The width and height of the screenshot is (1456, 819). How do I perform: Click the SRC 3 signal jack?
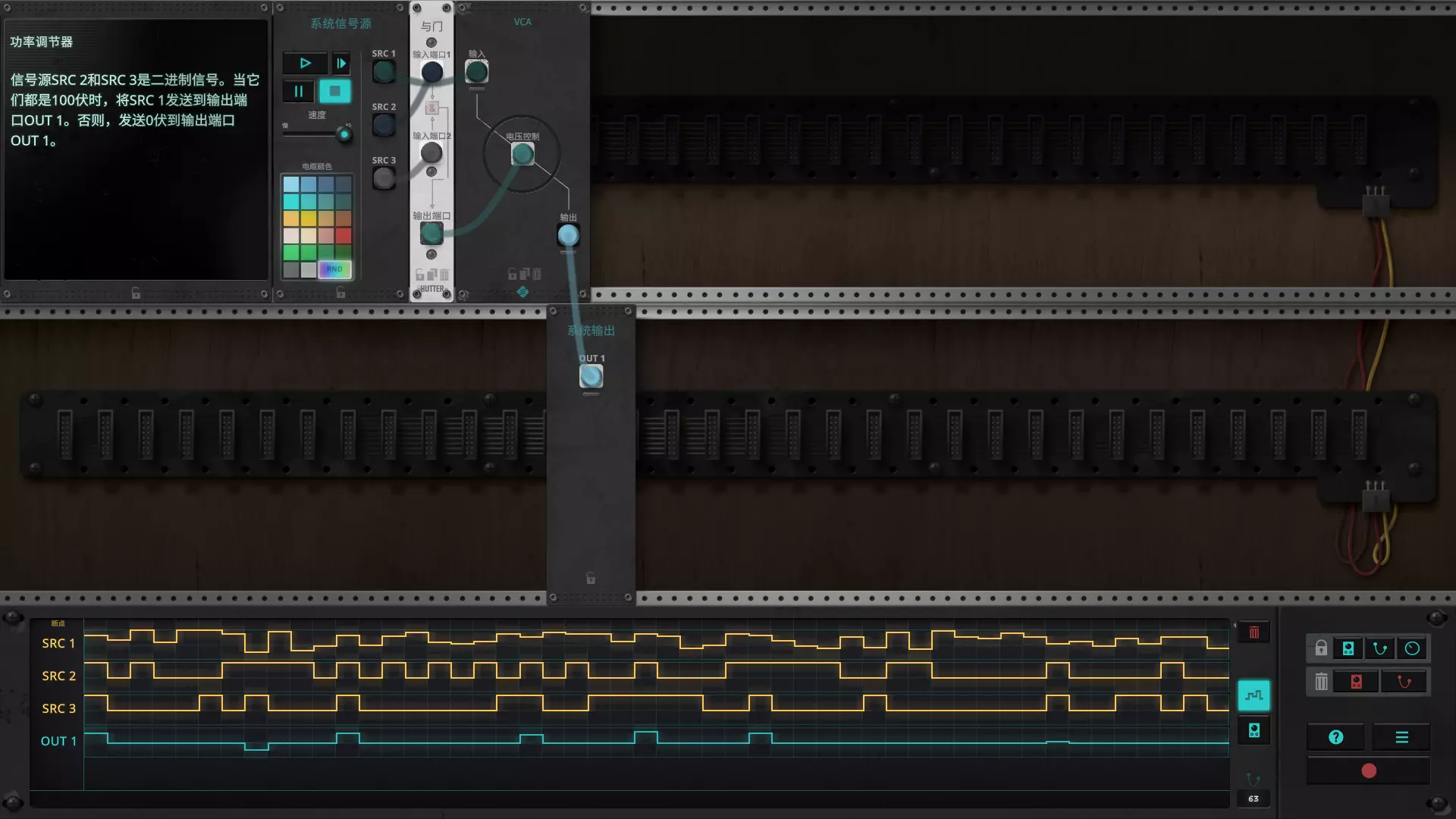384,178
